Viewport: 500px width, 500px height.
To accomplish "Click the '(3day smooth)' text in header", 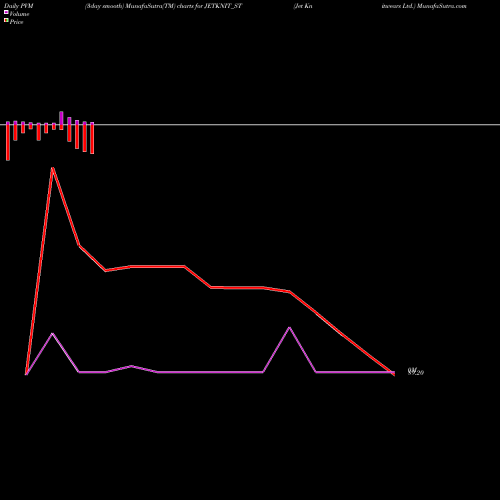I will pos(105,6).
